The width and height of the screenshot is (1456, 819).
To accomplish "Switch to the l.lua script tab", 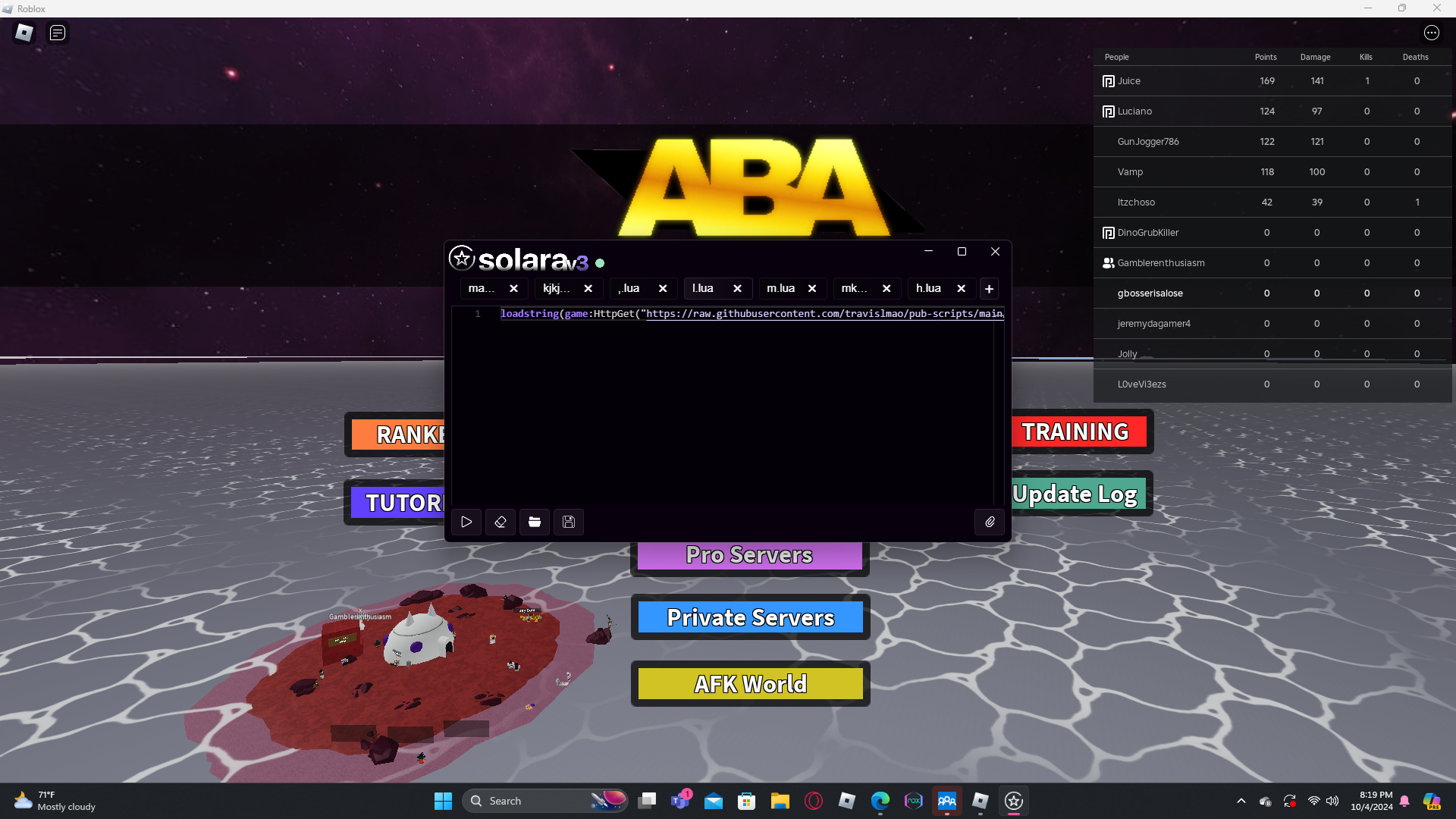I will (704, 289).
